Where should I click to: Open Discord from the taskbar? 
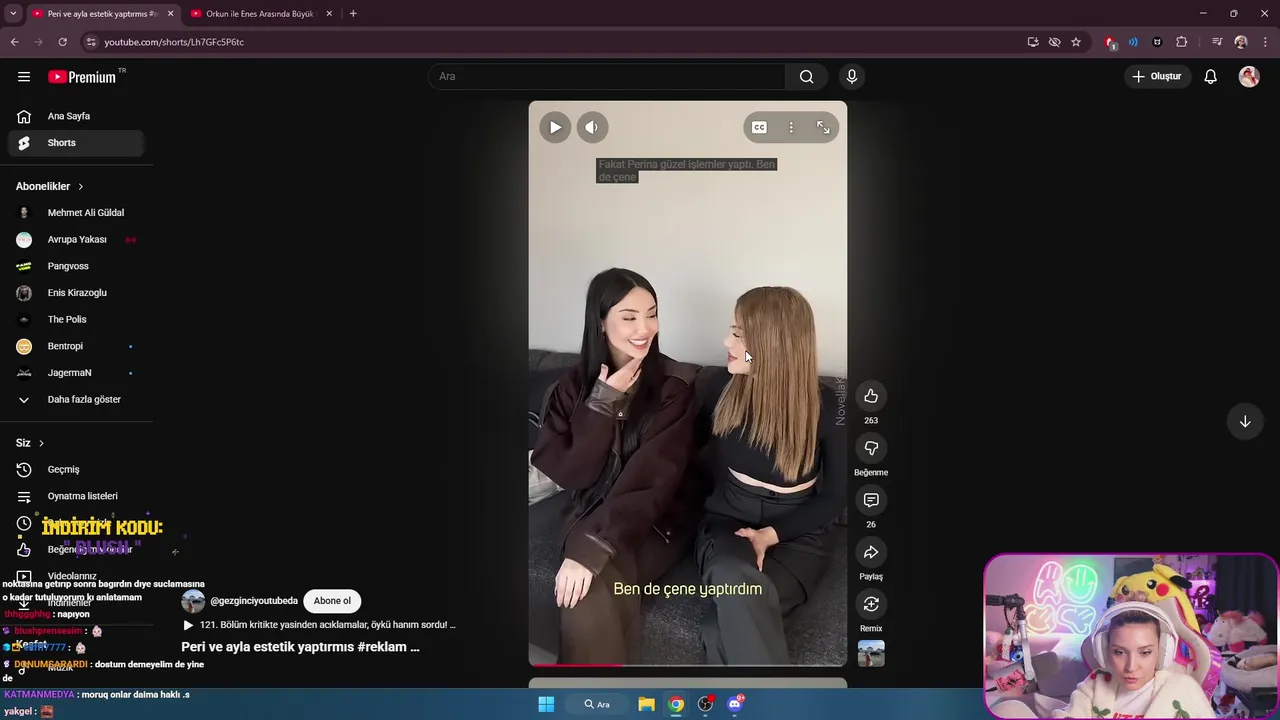[x=735, y=704]
